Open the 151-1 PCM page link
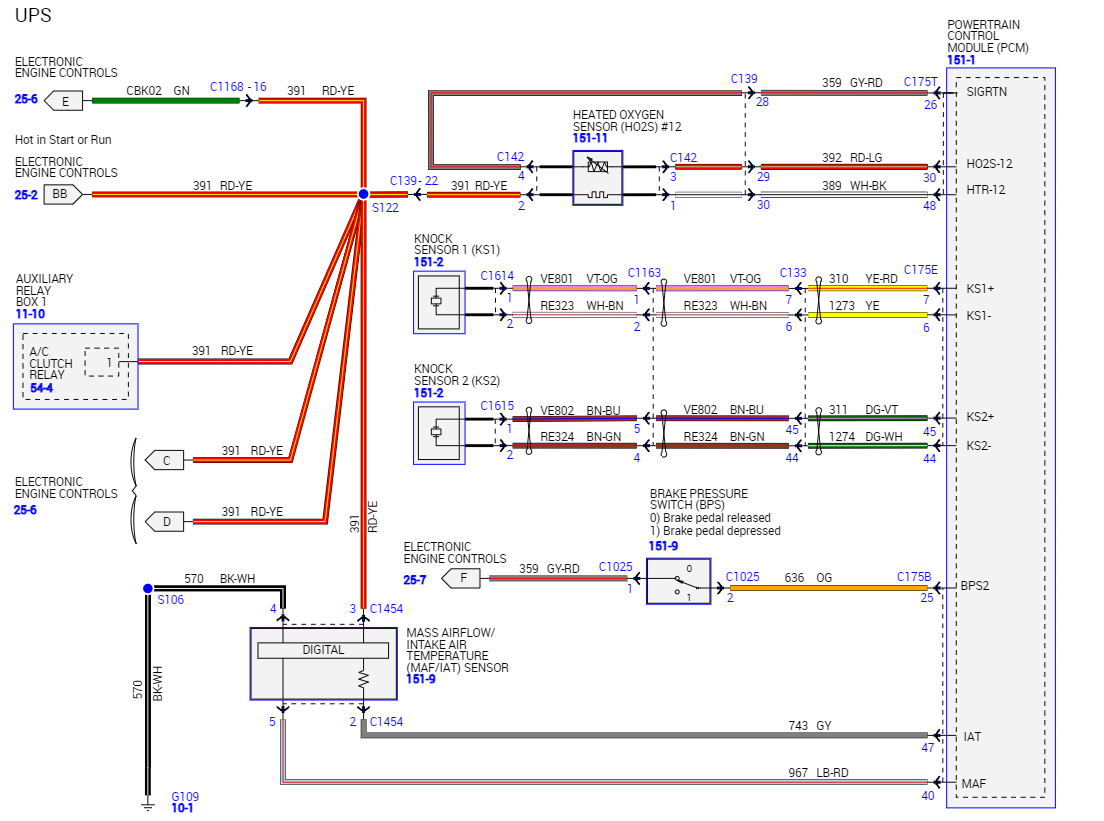This screenshot has width=1104, height=821. point(961,60)
